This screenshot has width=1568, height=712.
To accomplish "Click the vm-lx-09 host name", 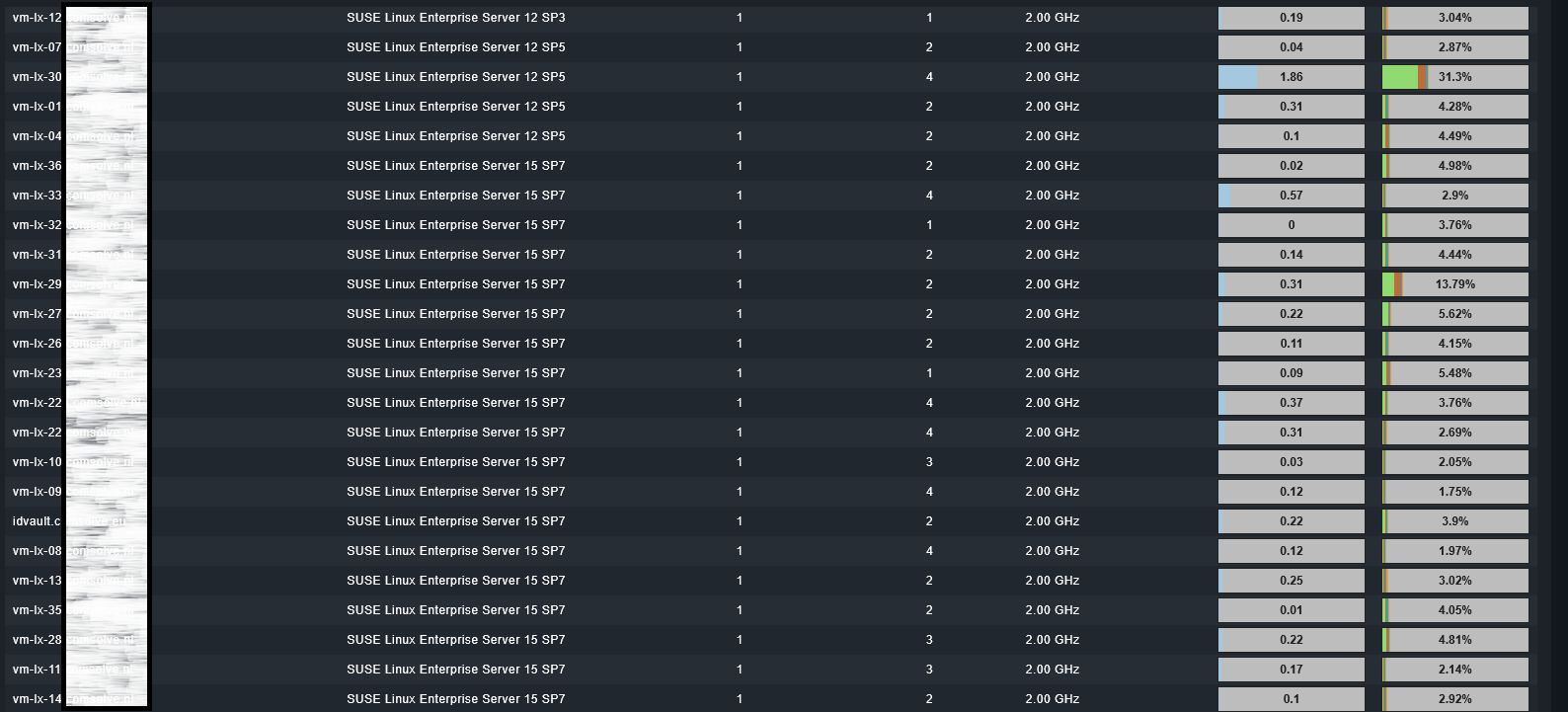I will (x=38, y=492).
